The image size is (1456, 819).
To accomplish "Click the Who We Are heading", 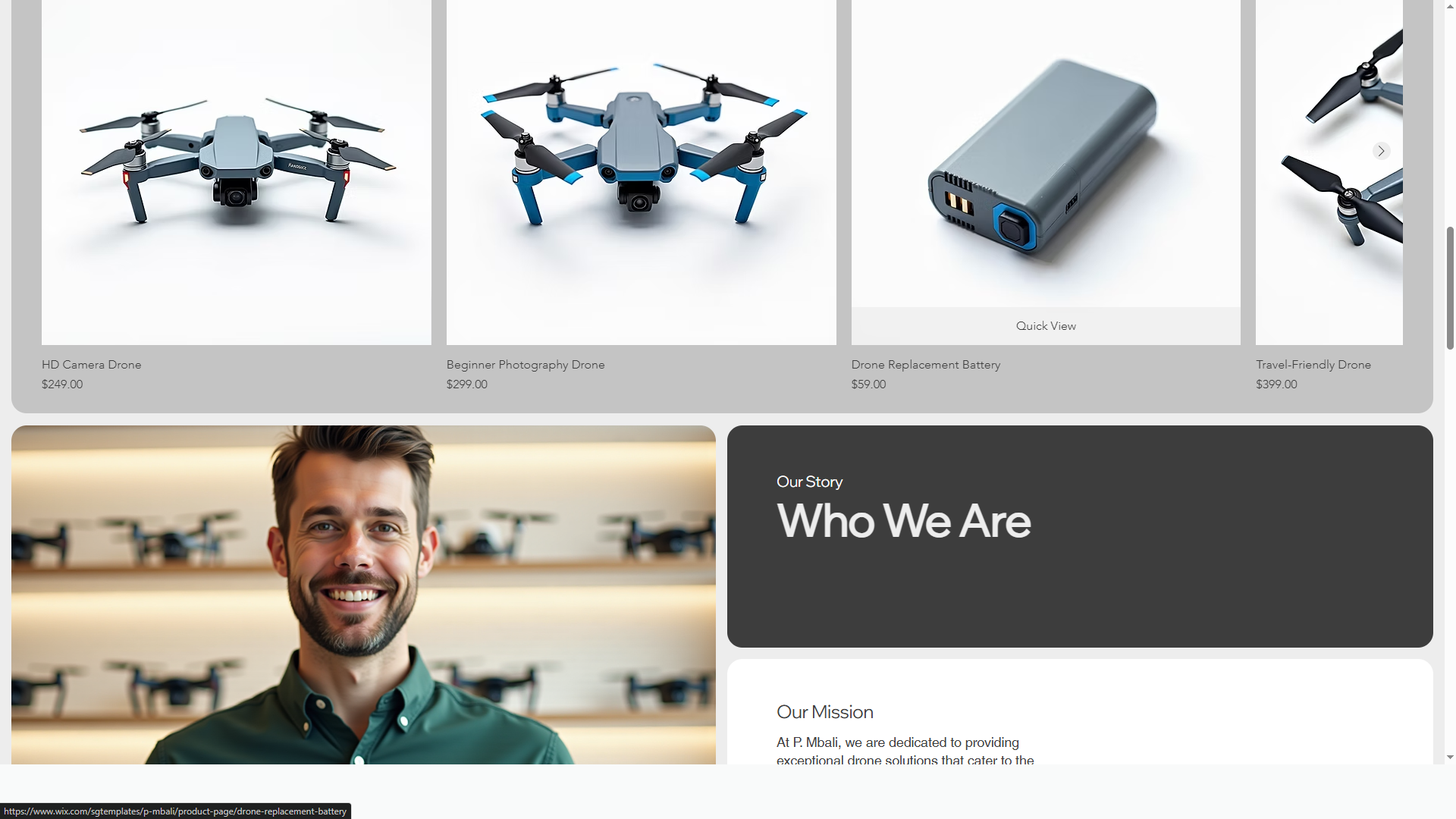I will (x=904, y=522).
